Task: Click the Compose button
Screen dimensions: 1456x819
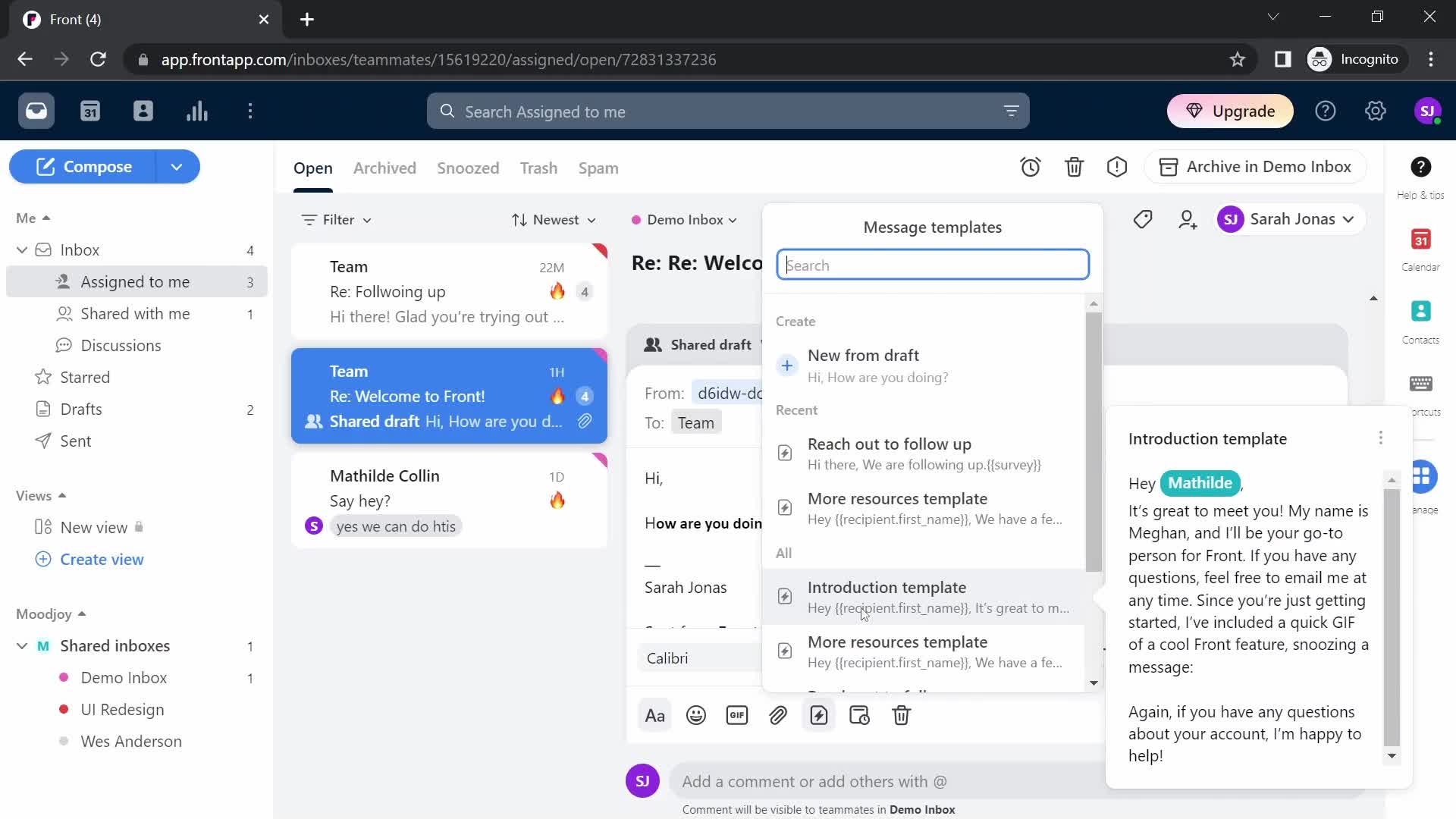Action: 83,167
